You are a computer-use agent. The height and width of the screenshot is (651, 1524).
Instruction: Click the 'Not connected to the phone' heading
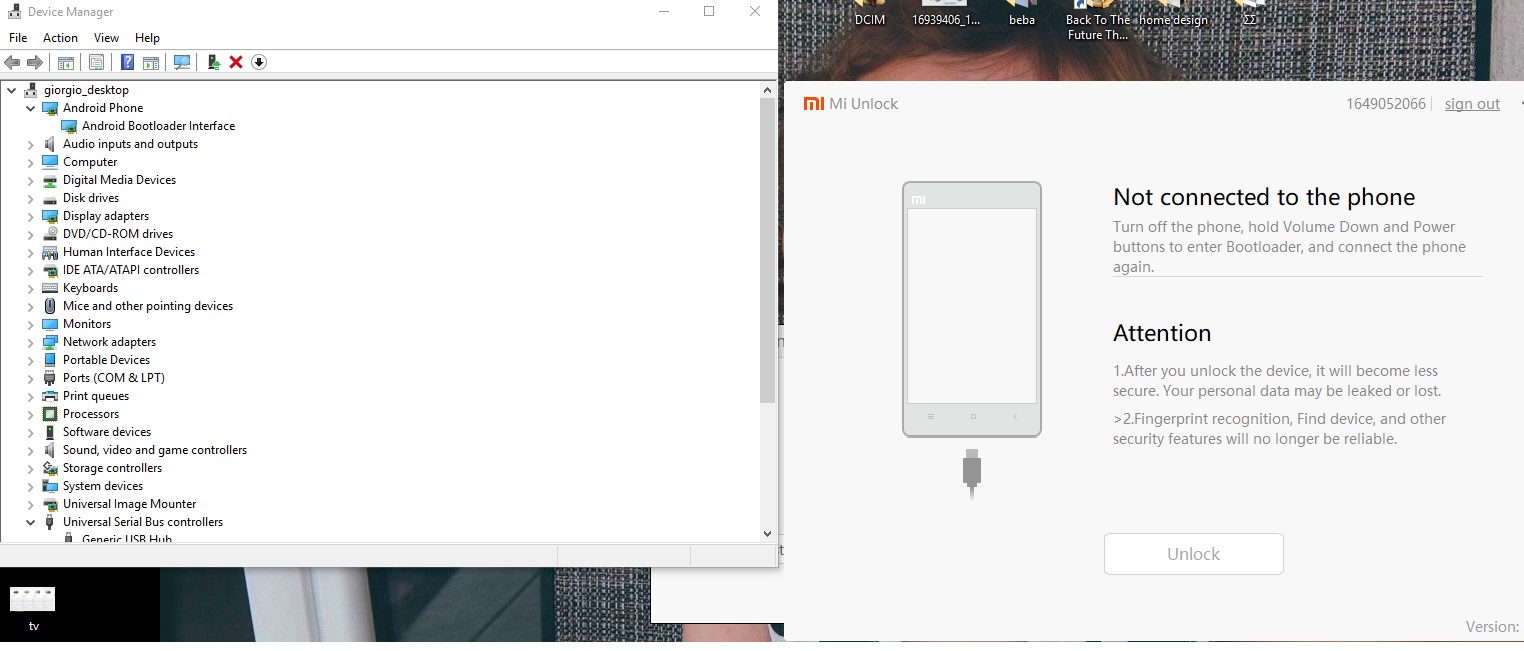tap(1264, 197)
